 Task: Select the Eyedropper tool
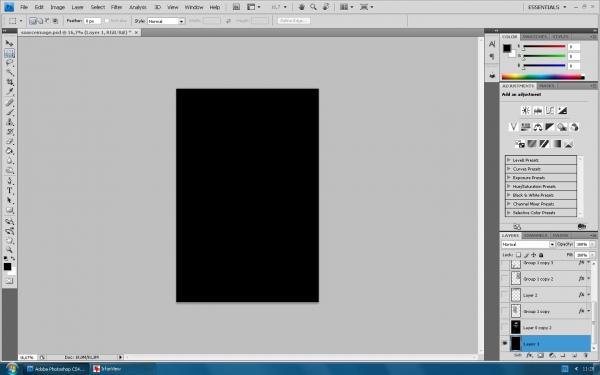tap(10, 92)
